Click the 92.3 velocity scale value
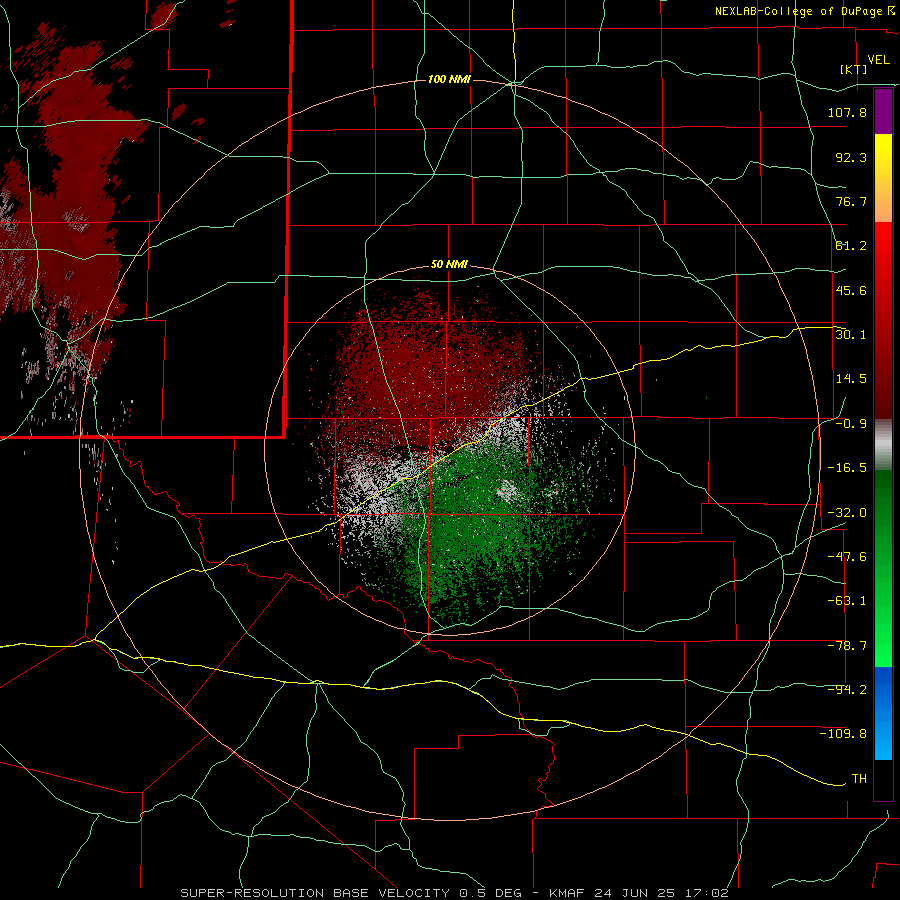 tap(851, 157)
